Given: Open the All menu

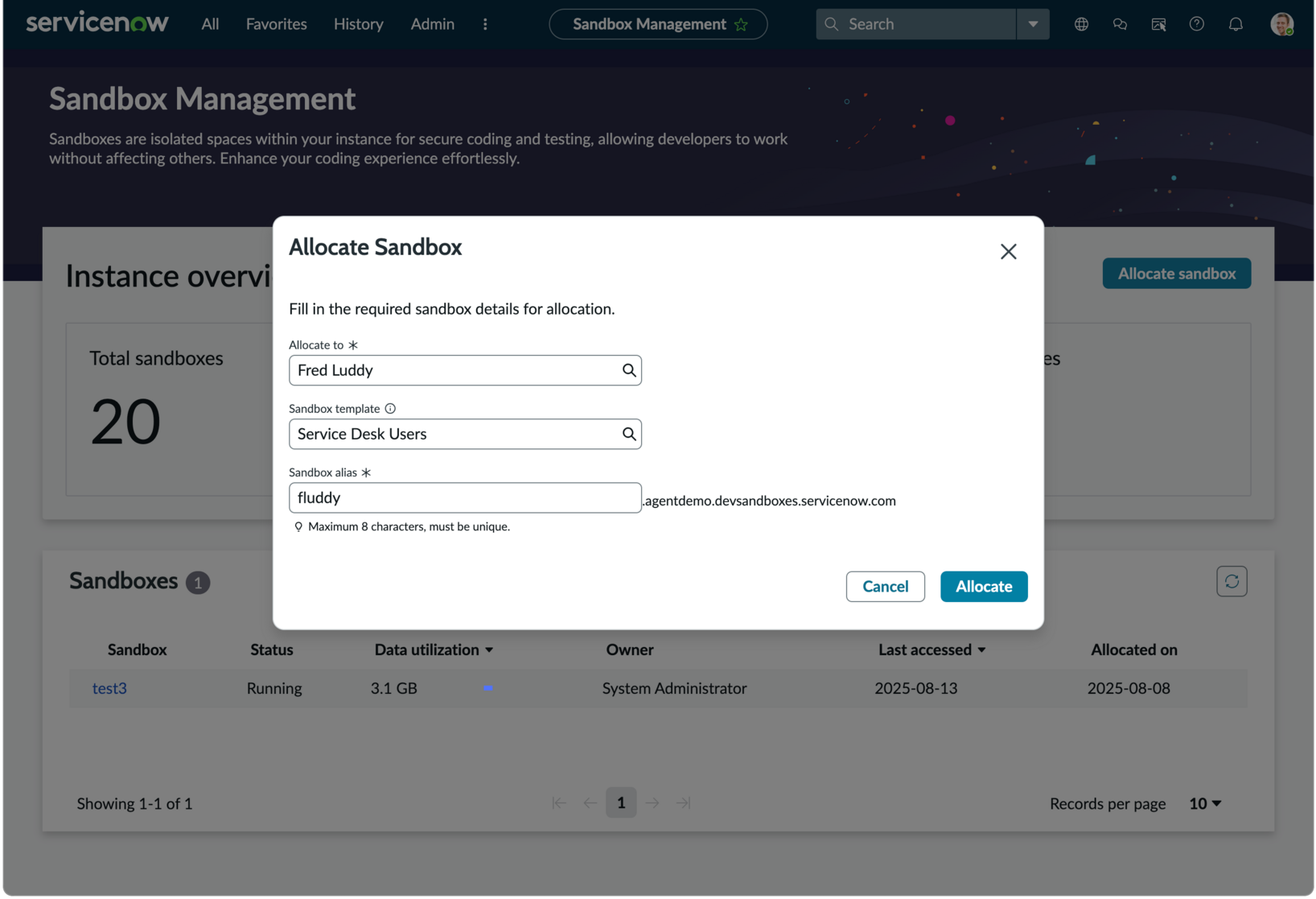Looking at the screenshot, I should click(210, 24).
